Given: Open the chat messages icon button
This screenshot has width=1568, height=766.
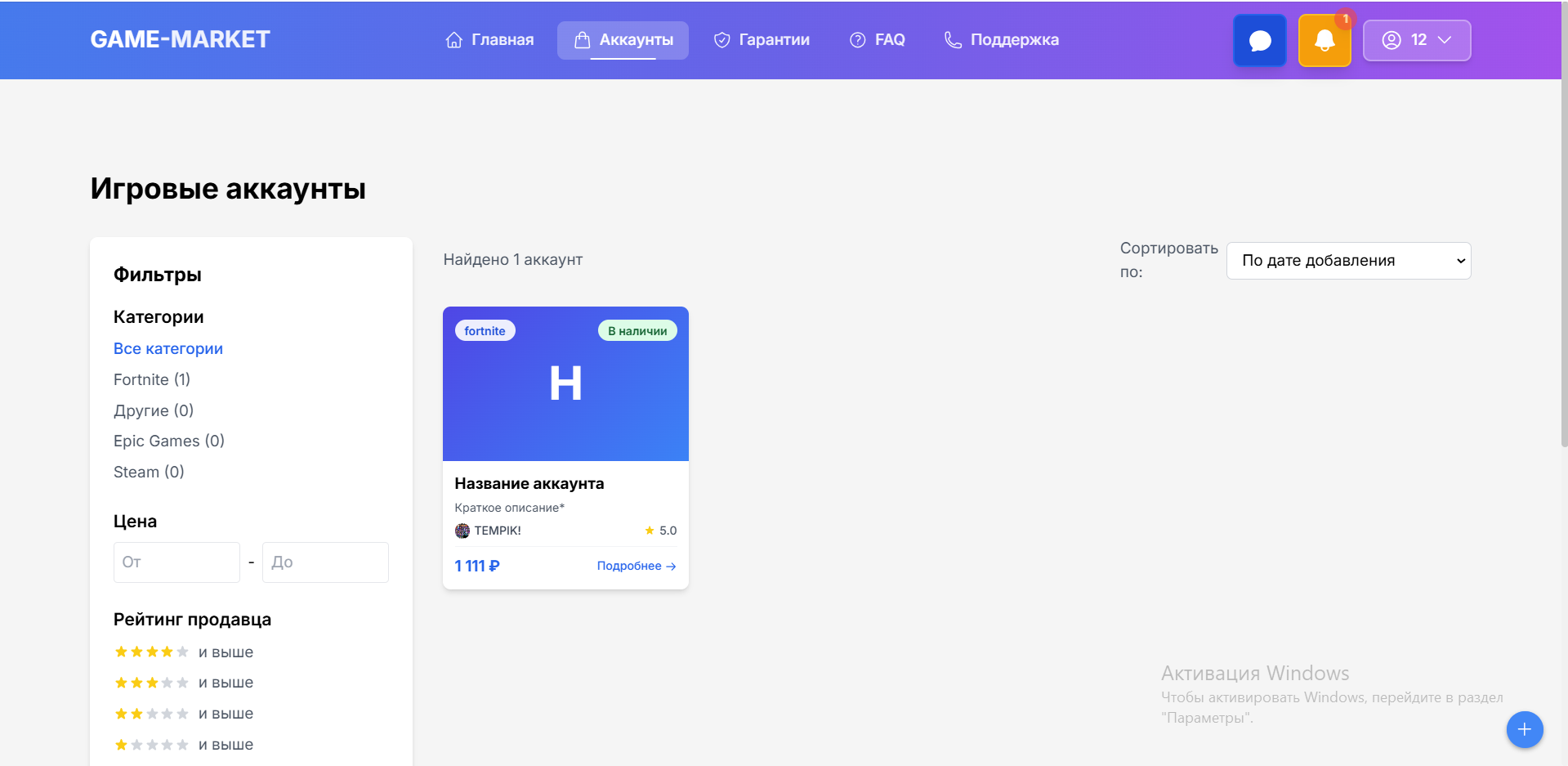Looking at the screenshot, I should pos(1259,40).
